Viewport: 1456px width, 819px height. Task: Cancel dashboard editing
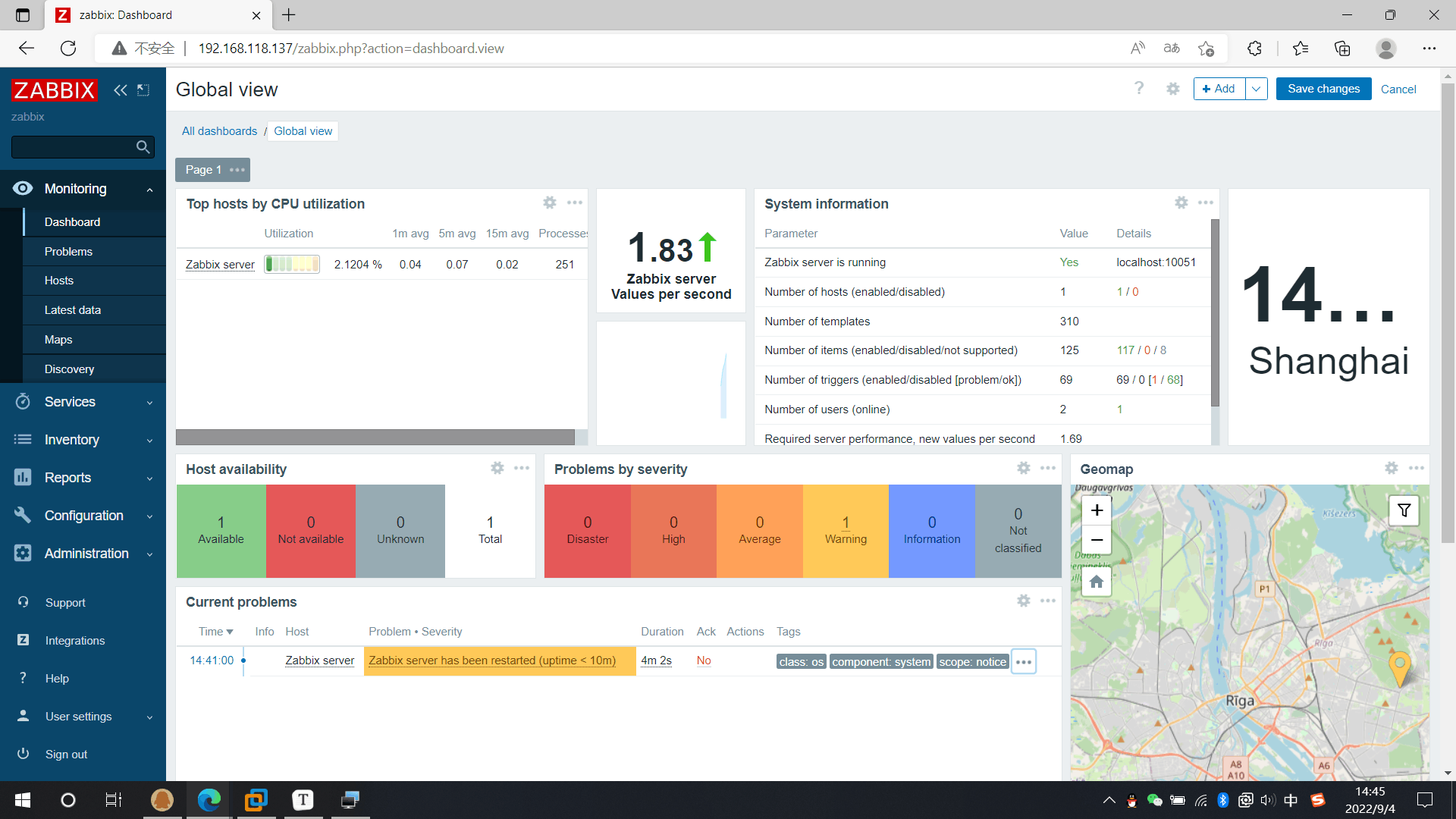click(1398, 89)
